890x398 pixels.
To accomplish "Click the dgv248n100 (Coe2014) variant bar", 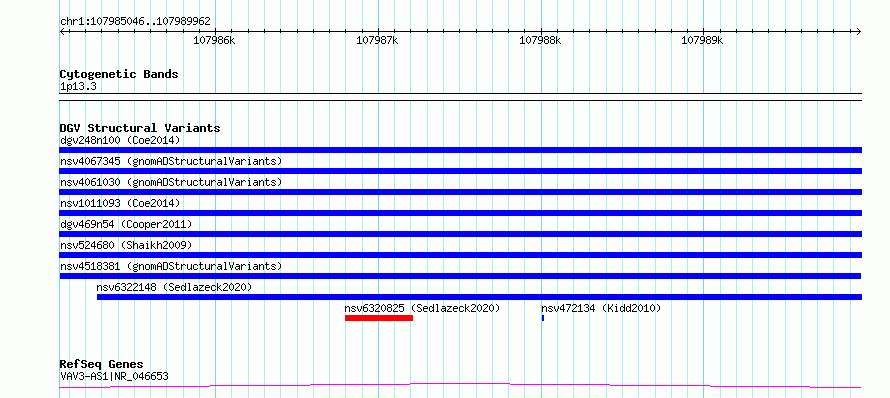I will click(460, 150).
